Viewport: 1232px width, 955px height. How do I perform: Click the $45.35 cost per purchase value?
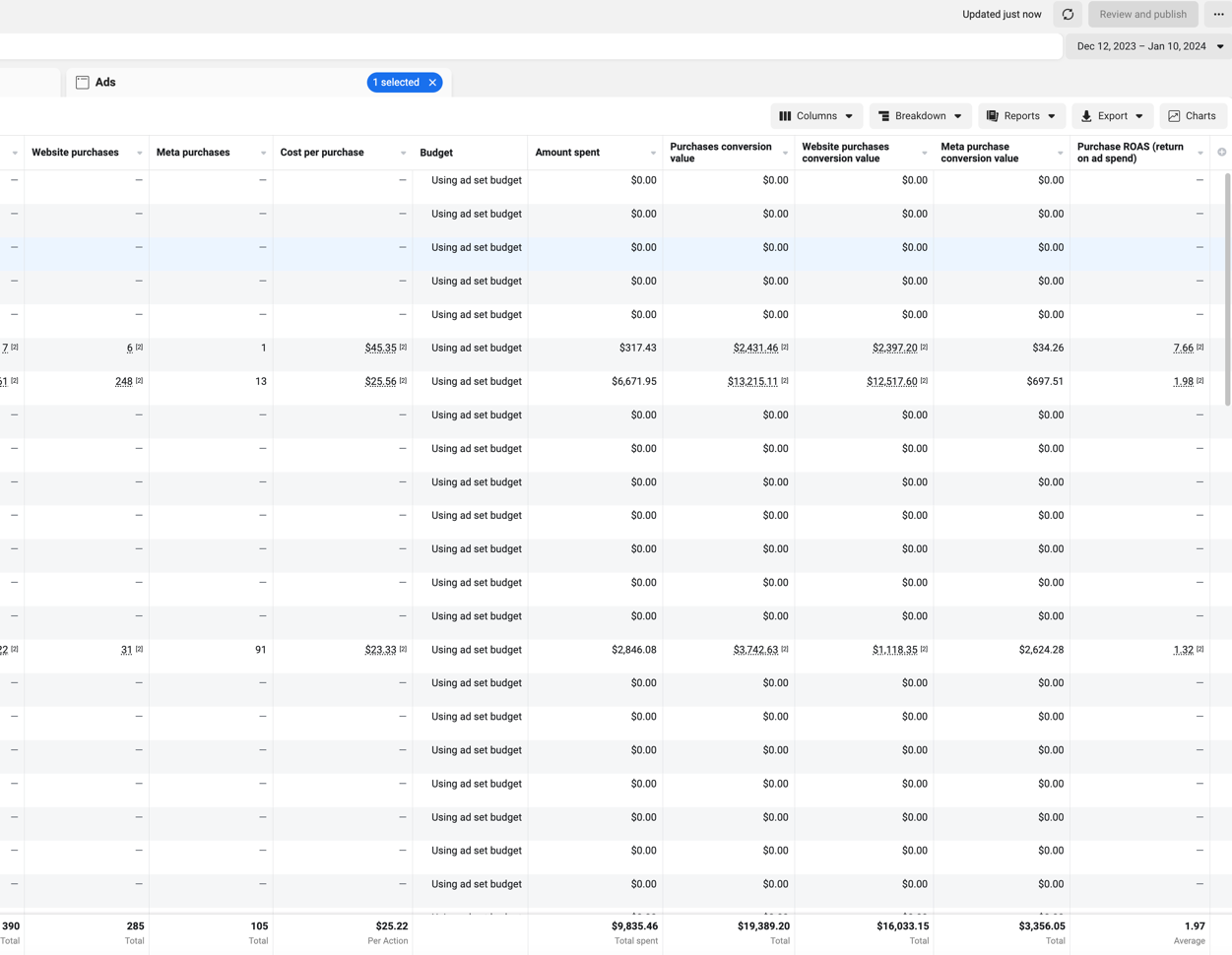380,349
